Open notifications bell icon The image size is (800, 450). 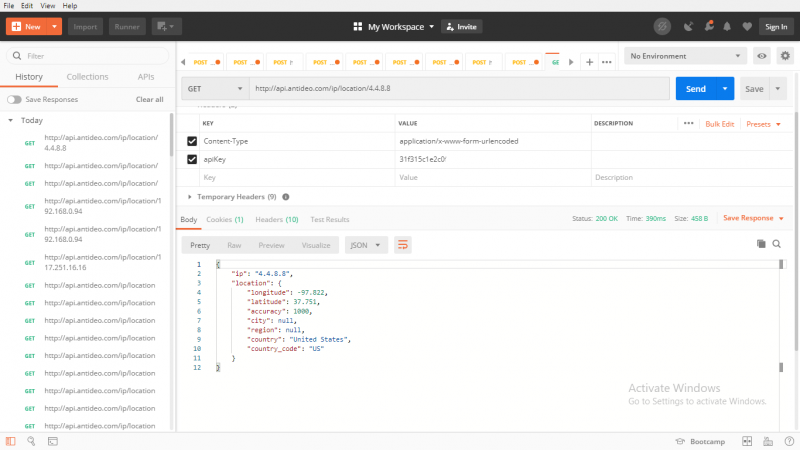[x=727, y=27]
